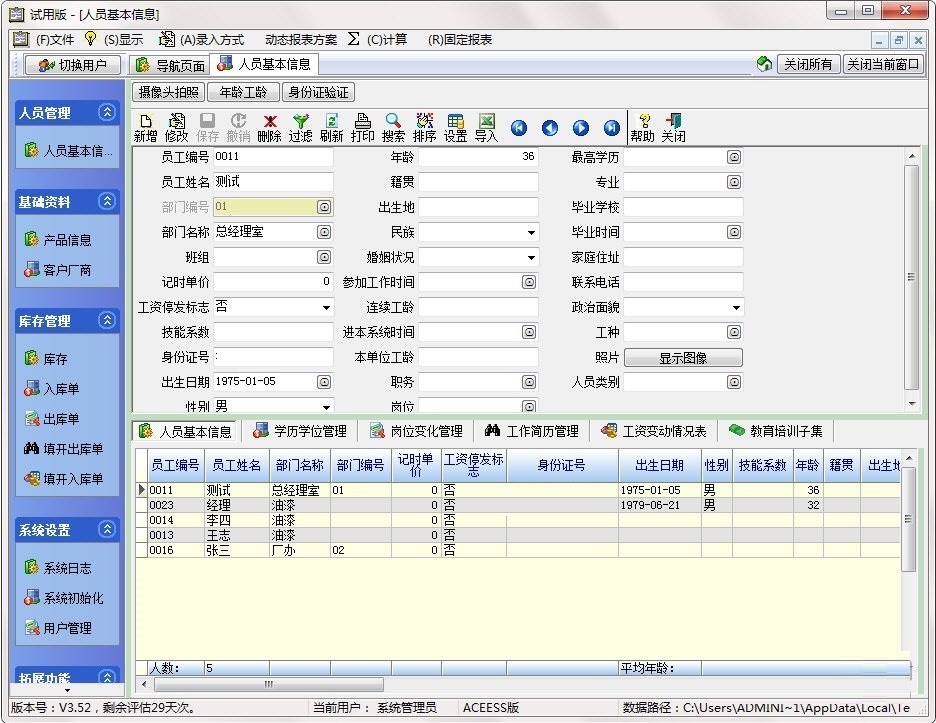Expand the 工资停发标志 dropdown

coord(326,308)
